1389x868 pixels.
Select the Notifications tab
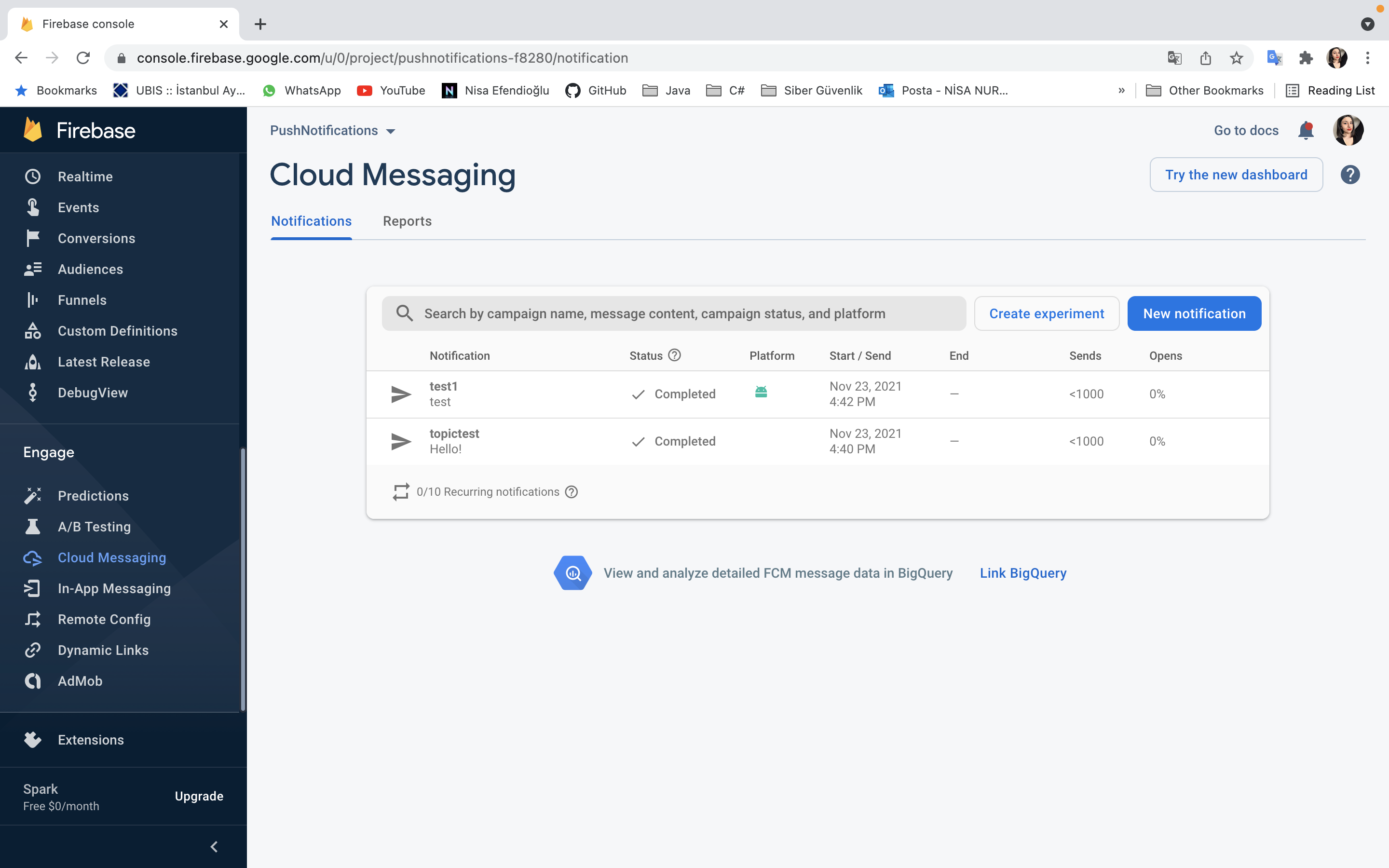coord(311,221)
